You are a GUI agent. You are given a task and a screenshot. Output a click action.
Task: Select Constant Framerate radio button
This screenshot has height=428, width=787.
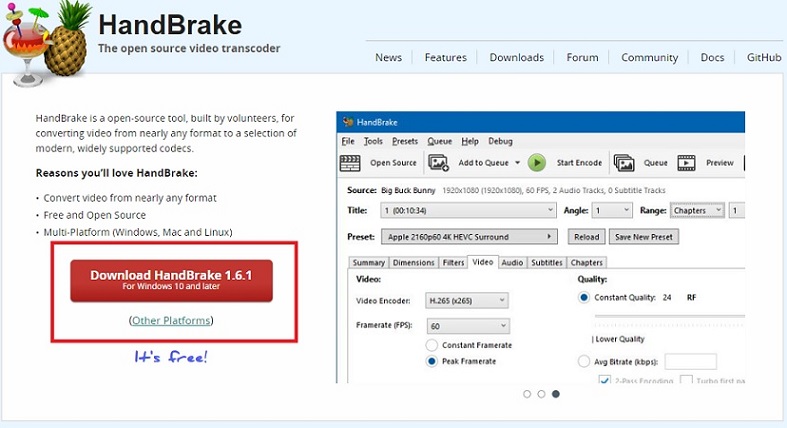pos(432,345)
